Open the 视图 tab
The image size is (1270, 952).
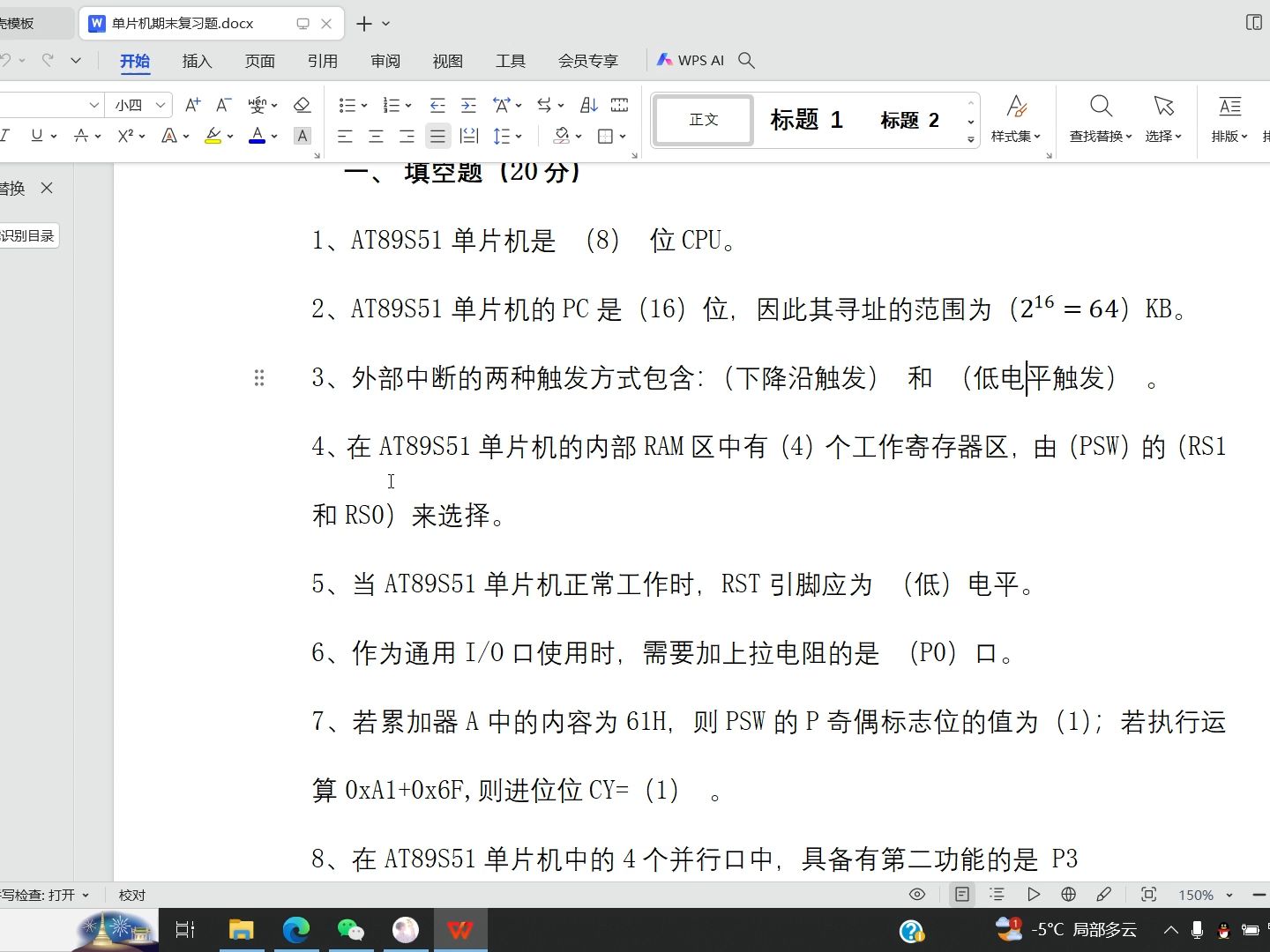click(448, 61)
